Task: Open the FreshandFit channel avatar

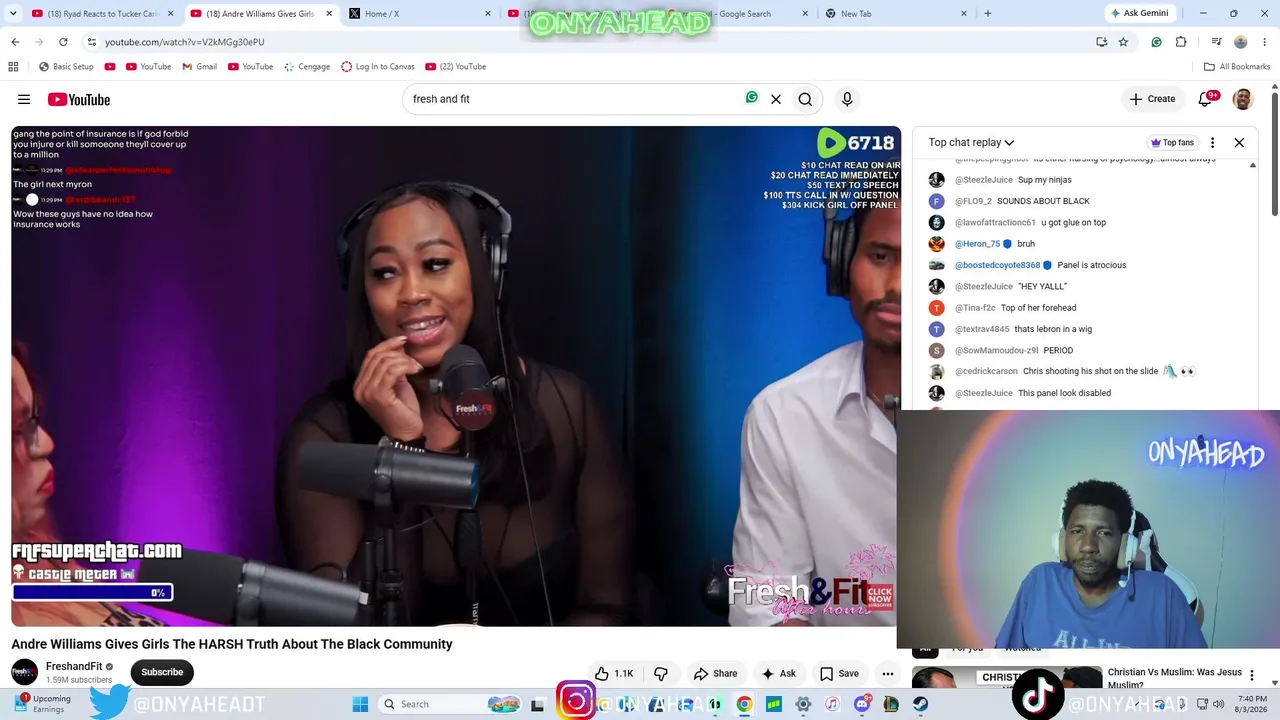Action: click(x=24, y=672)
